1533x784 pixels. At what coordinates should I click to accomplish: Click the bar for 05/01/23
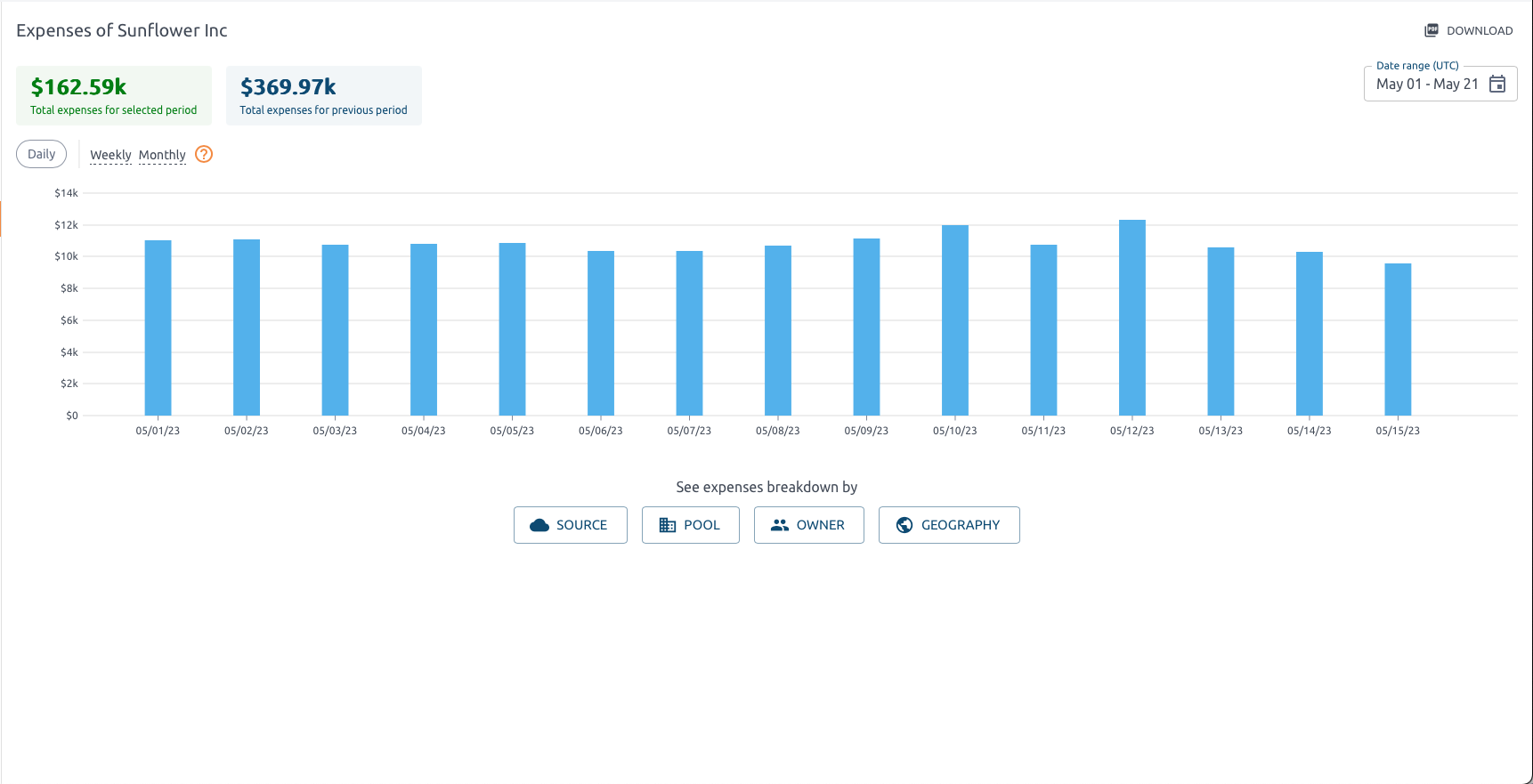point(158,327)
